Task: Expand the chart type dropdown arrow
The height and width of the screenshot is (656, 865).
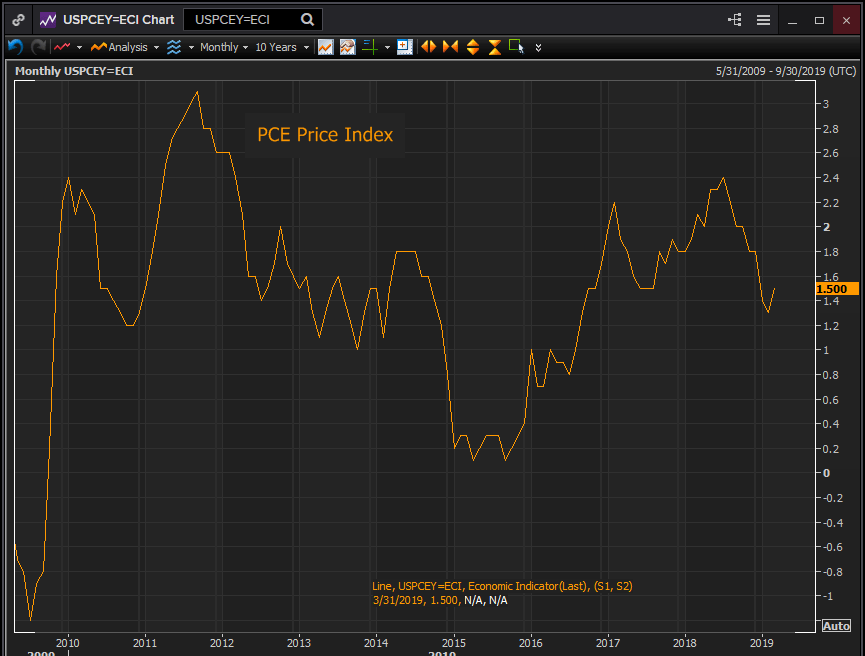Action: (79, 47)
